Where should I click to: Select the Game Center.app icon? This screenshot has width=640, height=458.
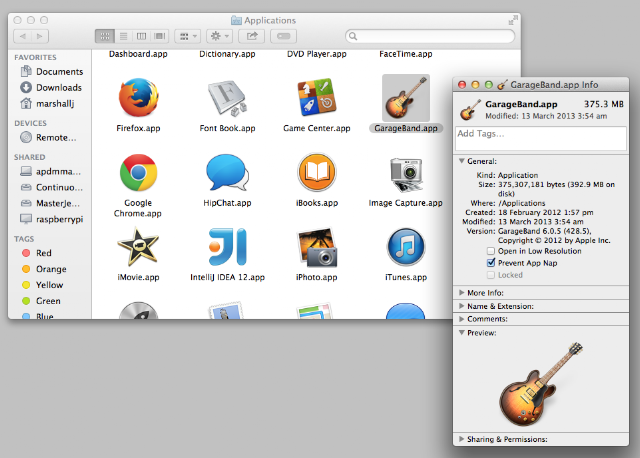[x=317, y=97]
